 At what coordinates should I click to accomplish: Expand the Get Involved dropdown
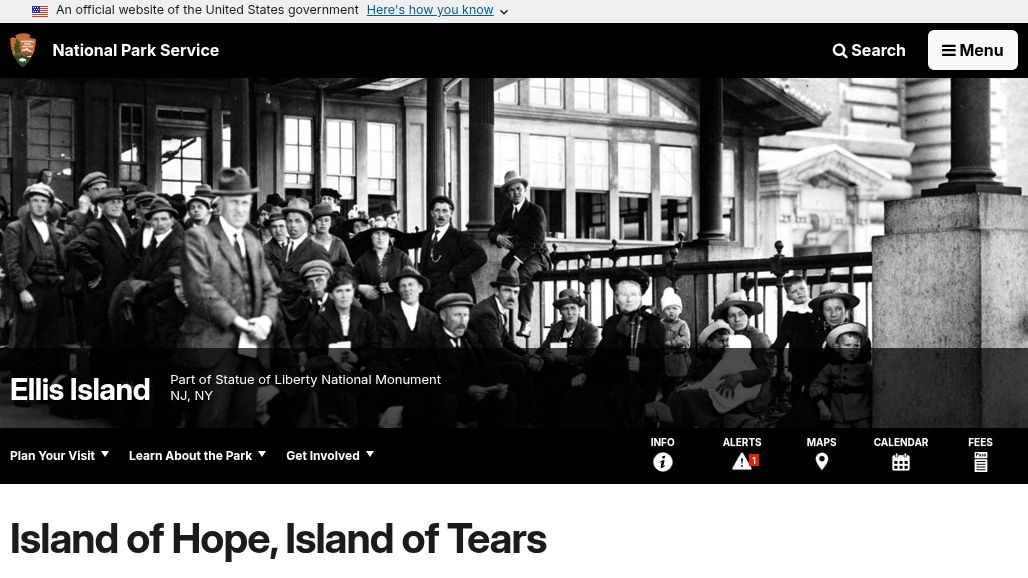click(330, 455)
